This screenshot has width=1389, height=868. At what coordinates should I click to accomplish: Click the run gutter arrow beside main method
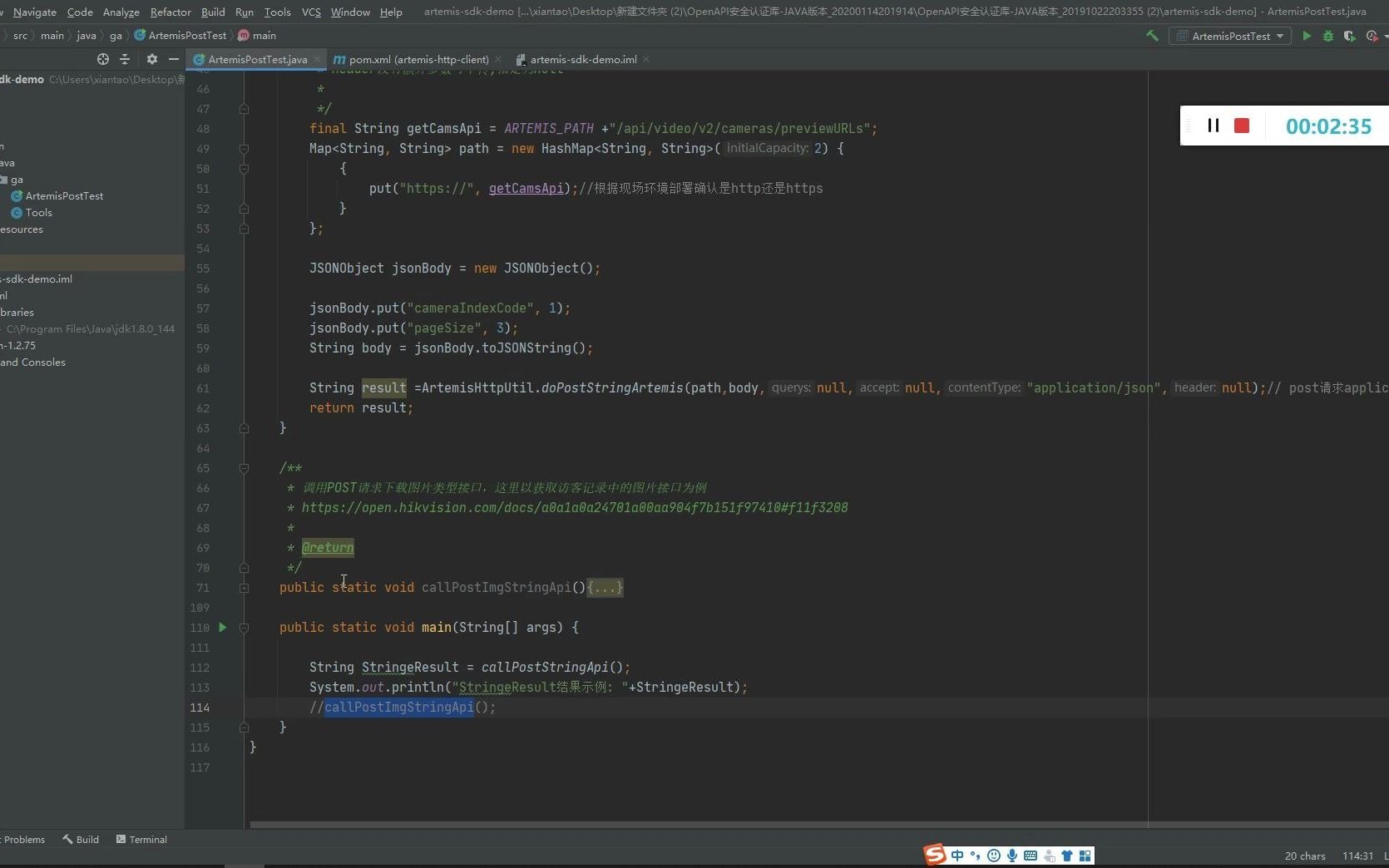[223, 627]
